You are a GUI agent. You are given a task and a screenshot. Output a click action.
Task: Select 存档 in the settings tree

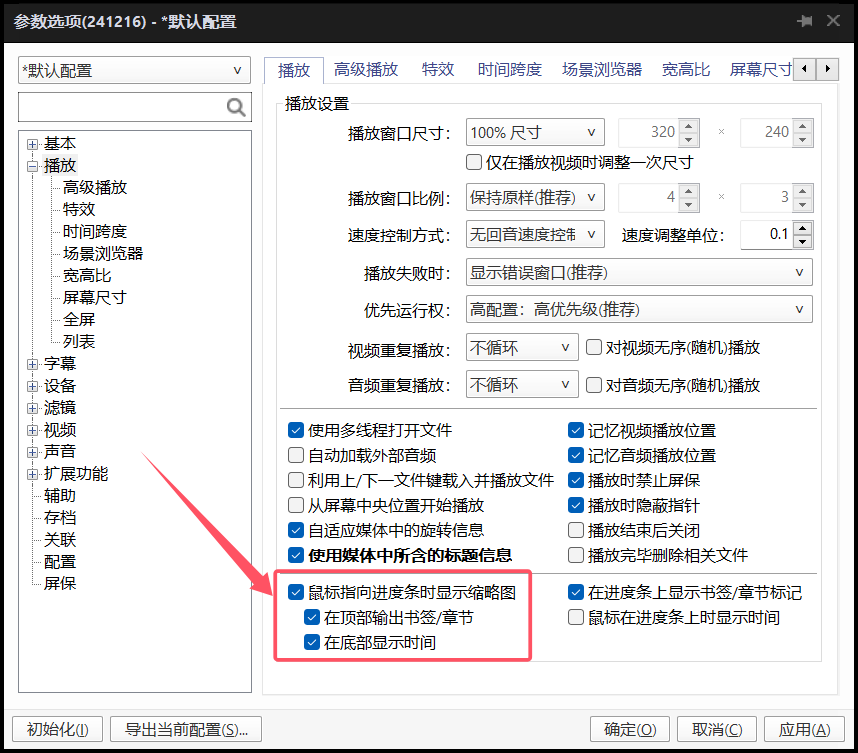(x=60, y=518)
